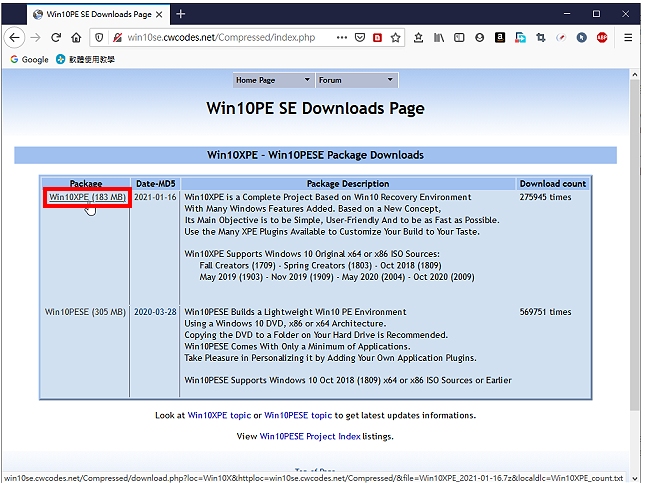
Task: Open a new browser tab
Action: click(x=181, y=14)
